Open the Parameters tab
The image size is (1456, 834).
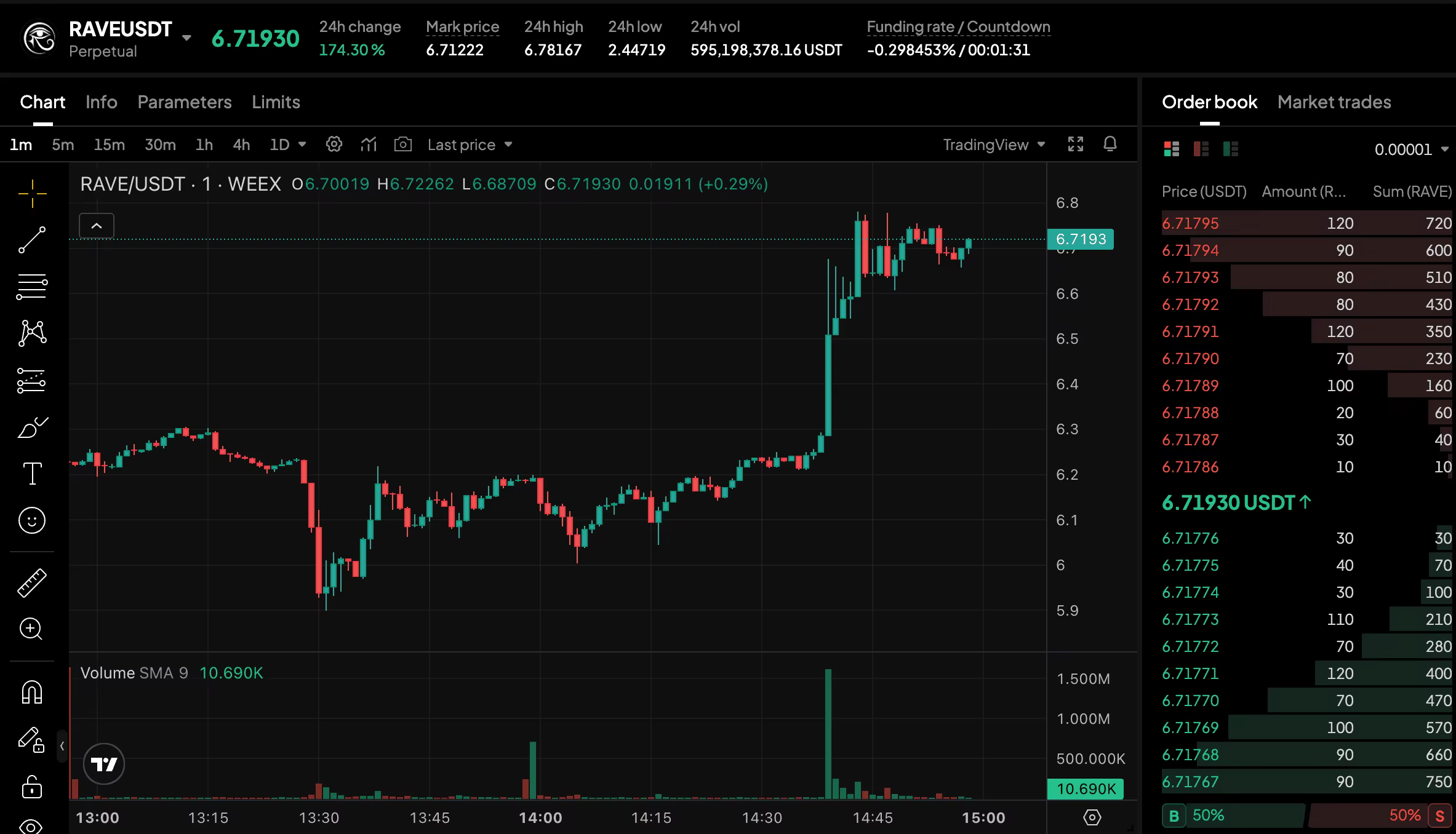click(x=185, y=102)
